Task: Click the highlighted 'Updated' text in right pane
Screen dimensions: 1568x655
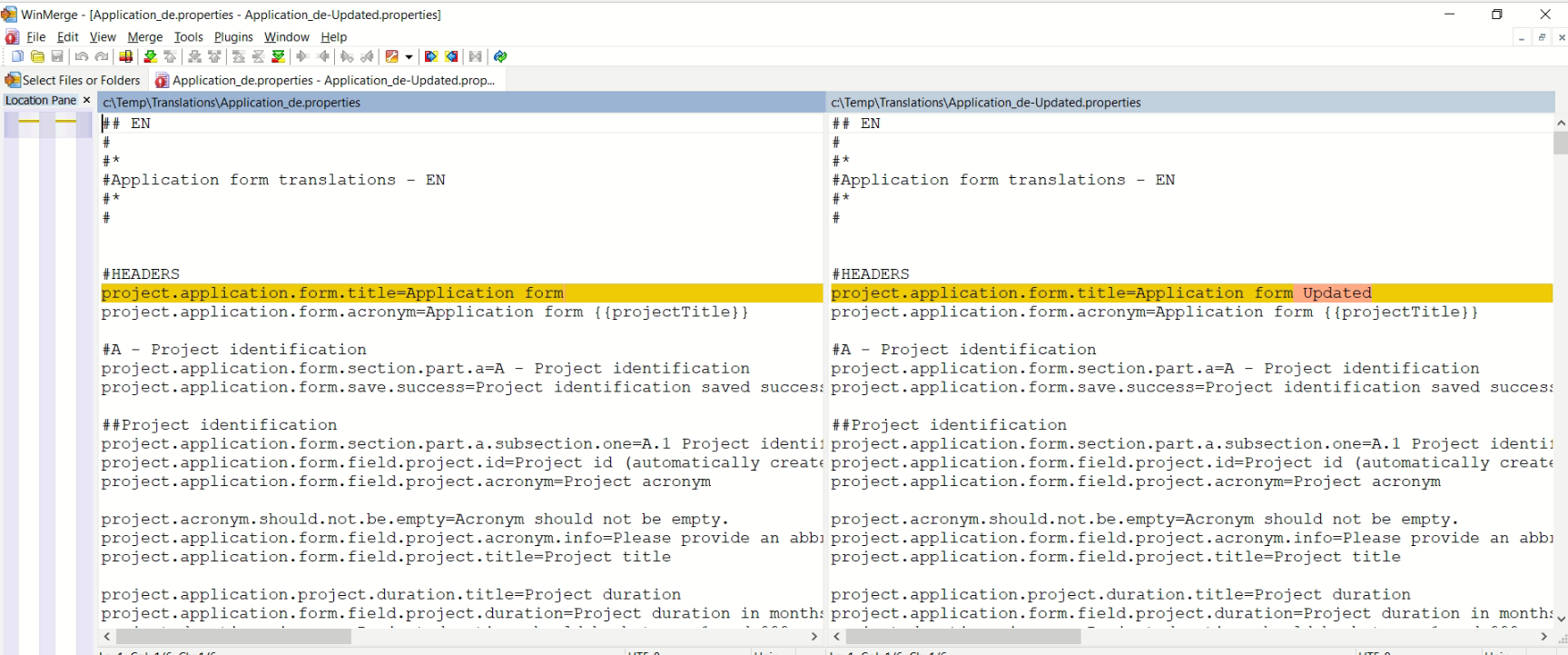Action: (1336, 293)
